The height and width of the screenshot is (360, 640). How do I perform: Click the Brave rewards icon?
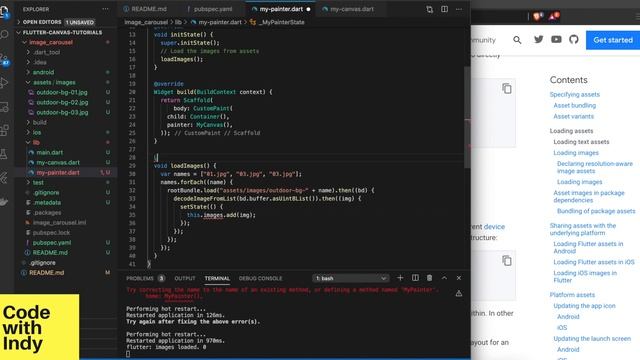pyautogui.click(x=554, y=16)
